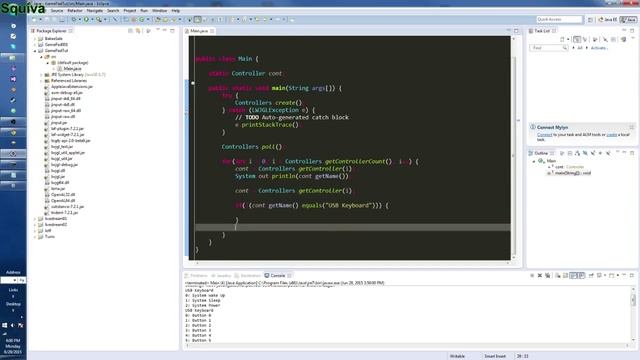Click Synchronize icon in Task List toolbar
This screenshot has width=640, height=360.
(623, 39)
